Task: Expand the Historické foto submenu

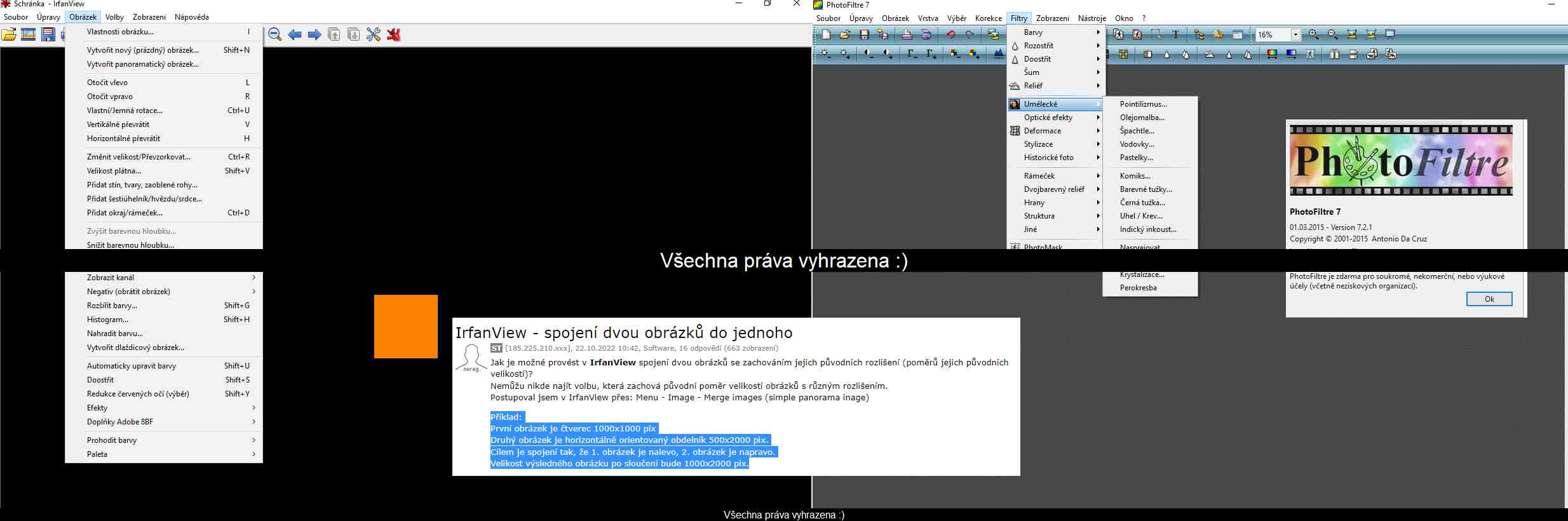Action: click(x=1056, y=158)
